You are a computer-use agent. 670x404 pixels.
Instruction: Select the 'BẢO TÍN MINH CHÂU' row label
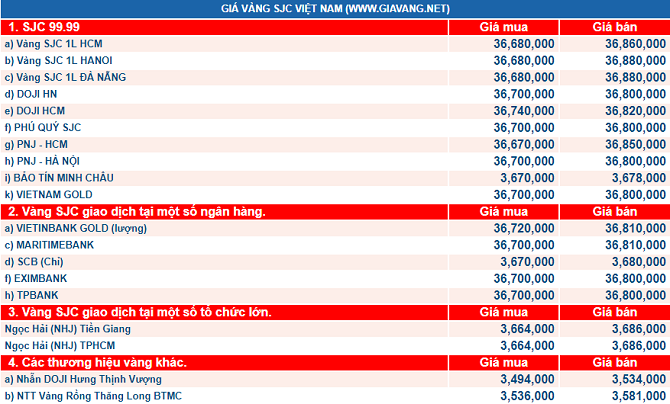click(59, 177)
